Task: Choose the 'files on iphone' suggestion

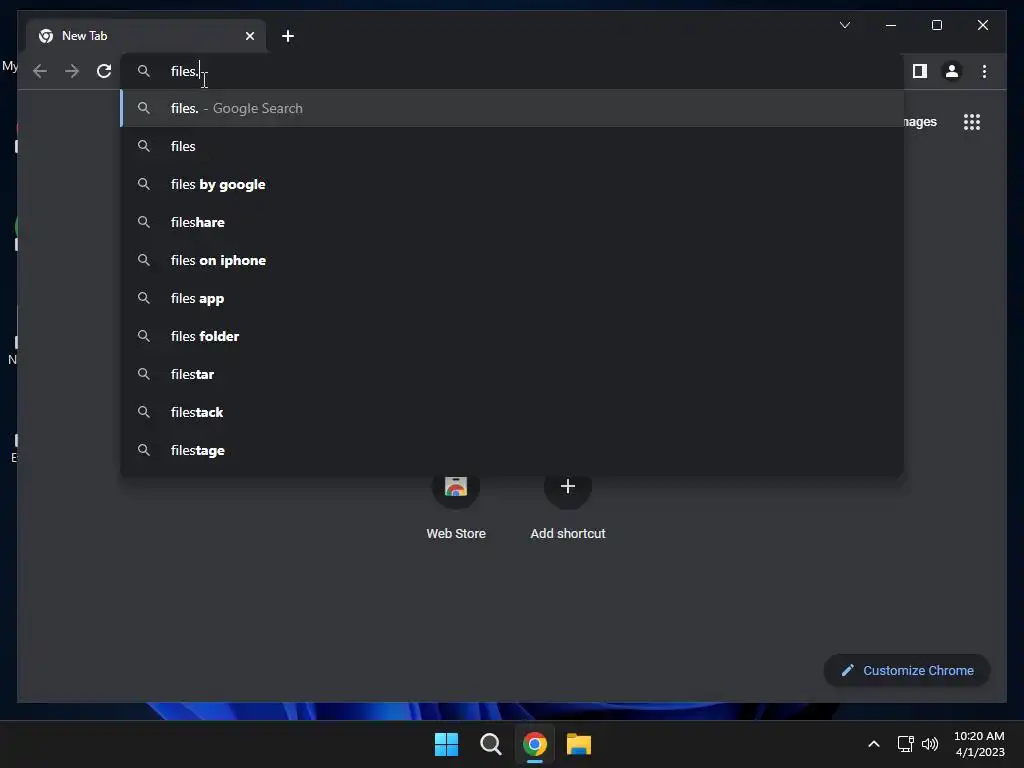Action: click(512, 260)
